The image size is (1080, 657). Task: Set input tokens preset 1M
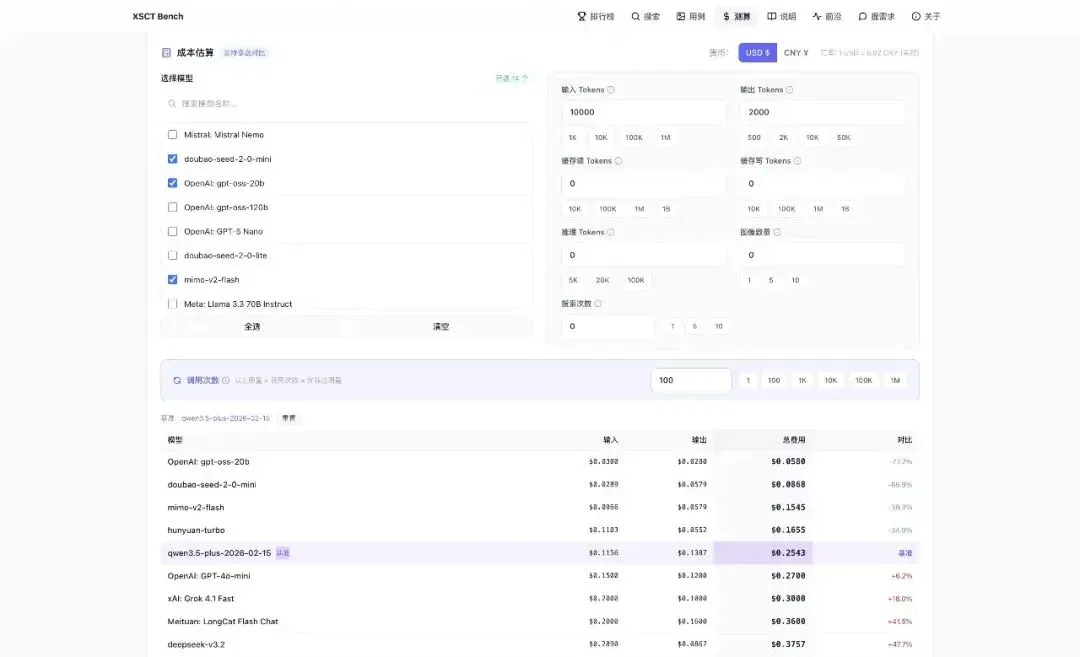[665, 138]
